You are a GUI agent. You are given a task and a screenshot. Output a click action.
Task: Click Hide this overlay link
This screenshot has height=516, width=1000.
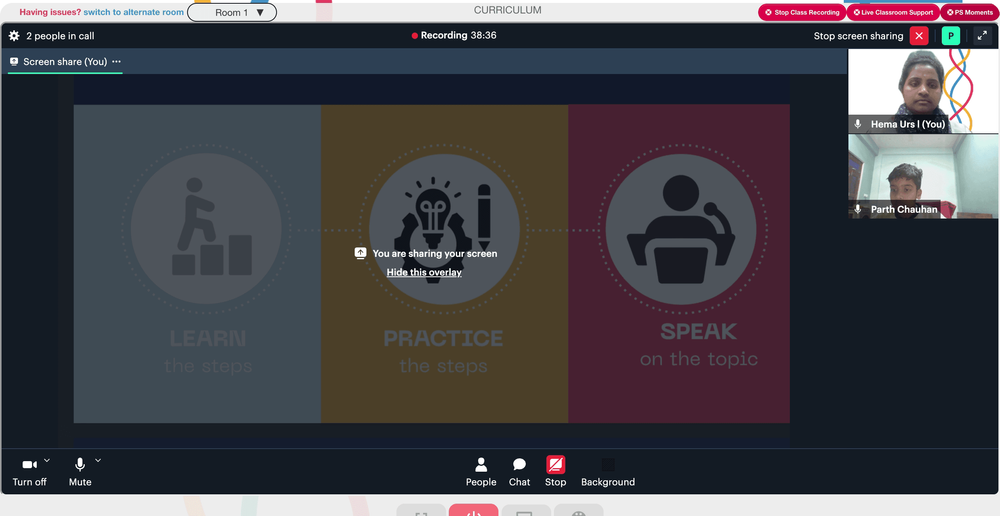(424, 272)
